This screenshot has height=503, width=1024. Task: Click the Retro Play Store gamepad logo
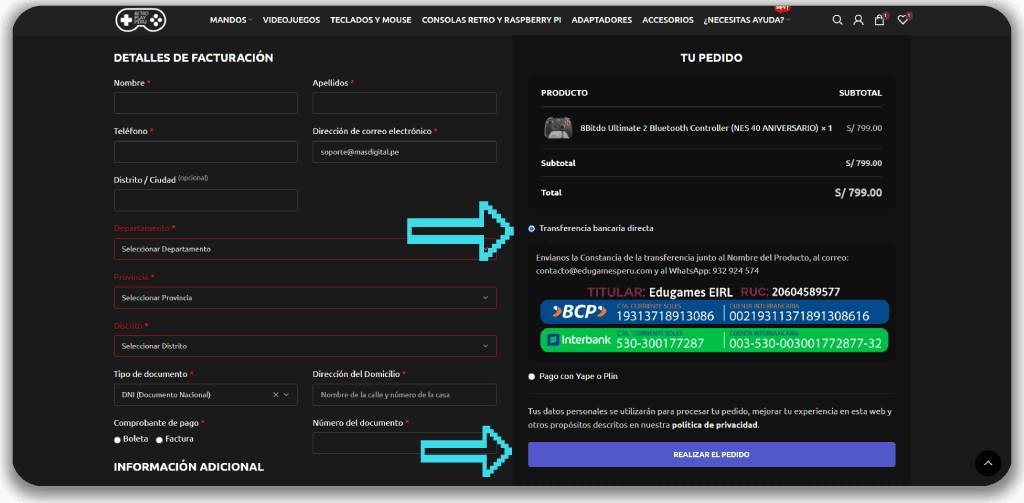click(x=140, y=19)
